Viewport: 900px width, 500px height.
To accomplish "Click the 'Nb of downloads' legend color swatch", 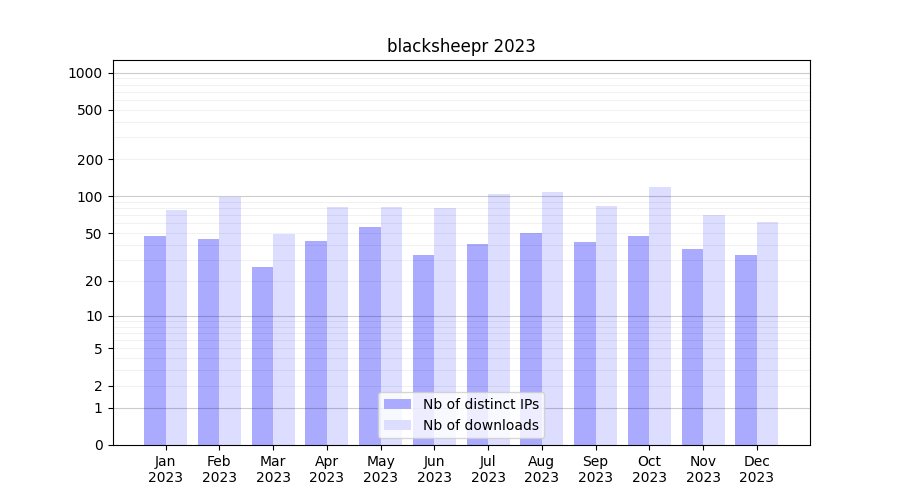I will [x=397, y=425].
